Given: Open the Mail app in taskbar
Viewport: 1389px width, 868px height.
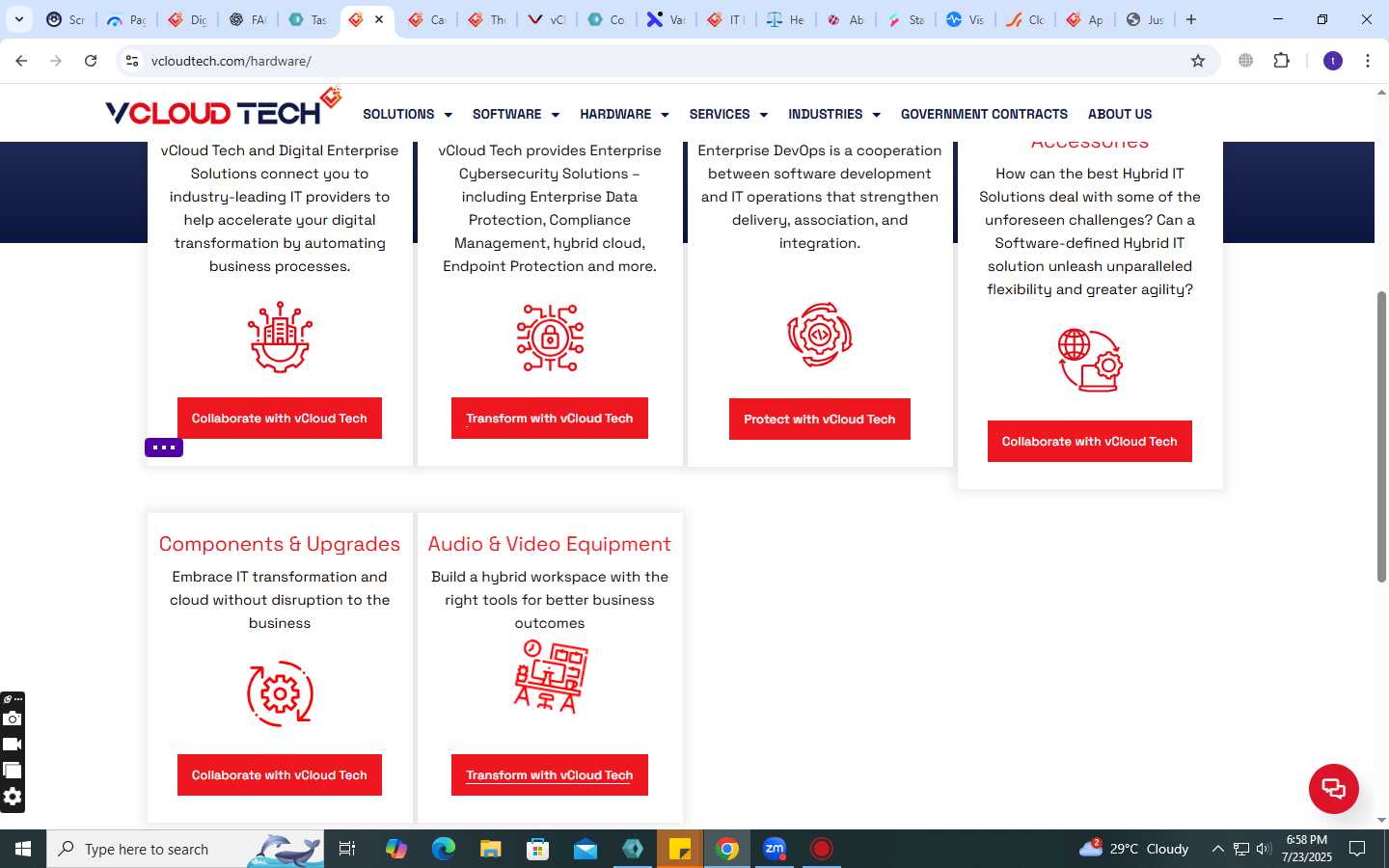Looking at the screenshot, I should pos(586,849).
